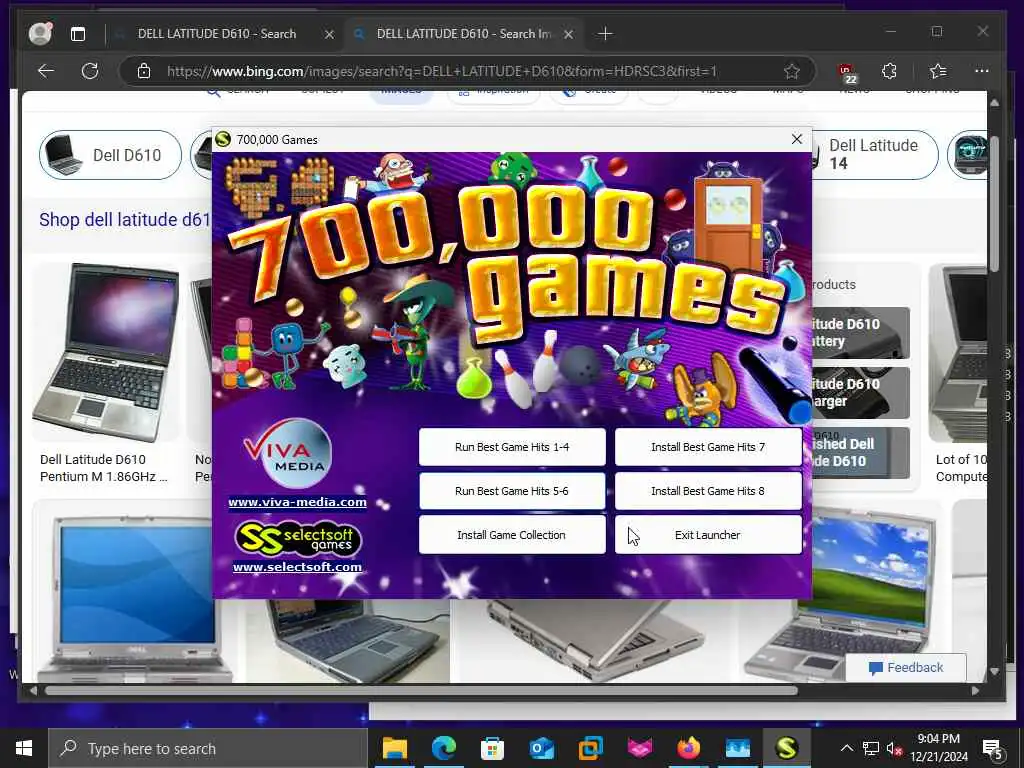Click the Feedback button on Bing
This screenshot has width=1024, height=768.
pyautogui.click(x=906, y=667)
